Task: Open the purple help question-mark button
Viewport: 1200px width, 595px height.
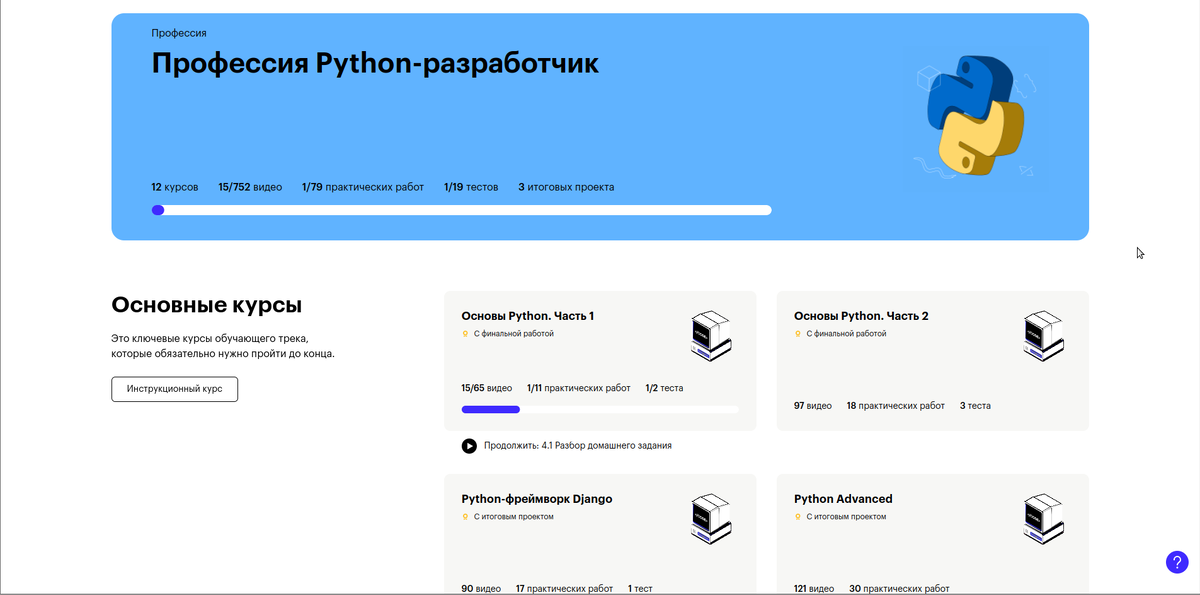Action: 1177,562
